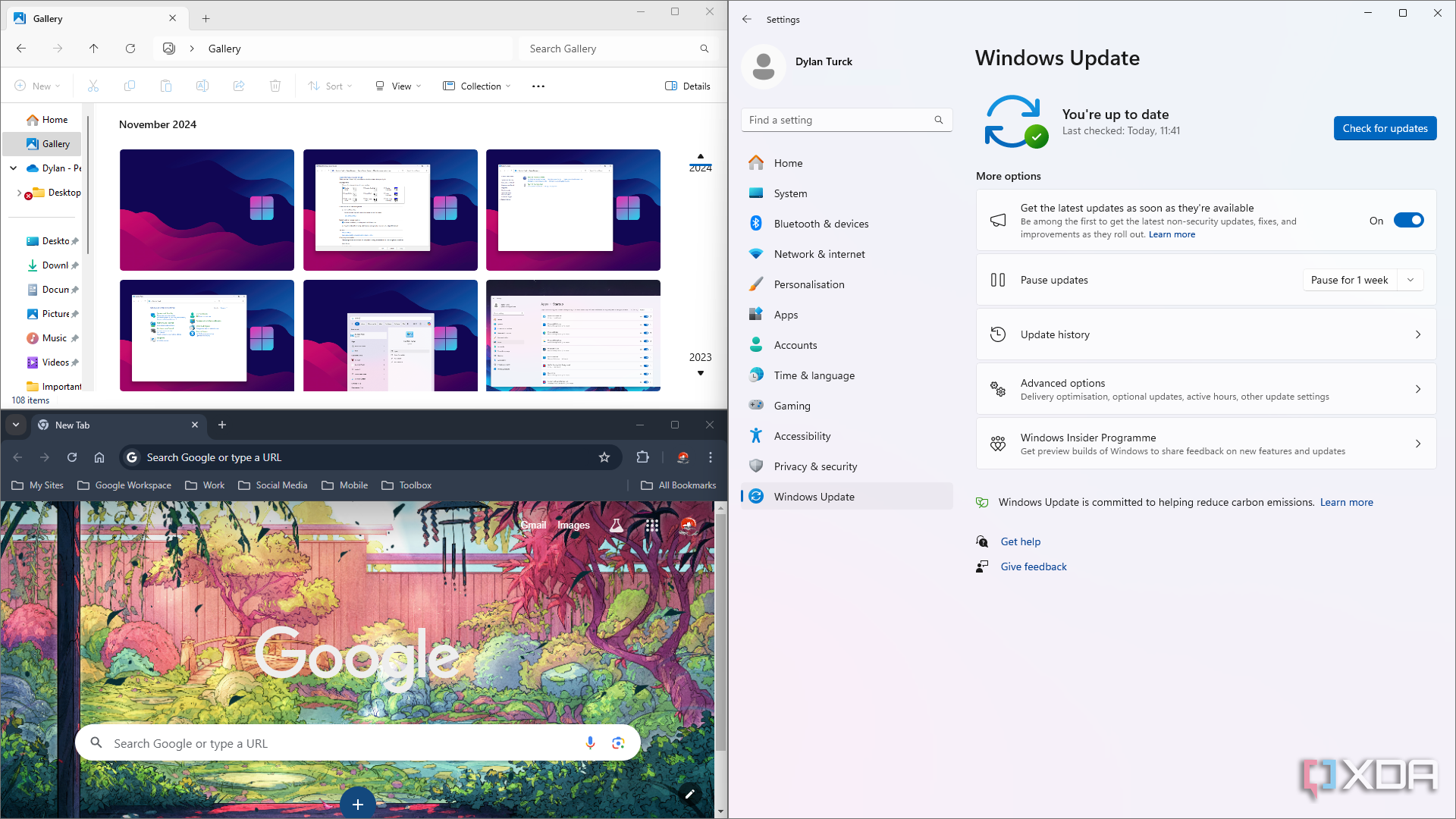Click the New Tab button in Chrome
The height and width of the screenshot is (819, 1456).
(221, 424)
